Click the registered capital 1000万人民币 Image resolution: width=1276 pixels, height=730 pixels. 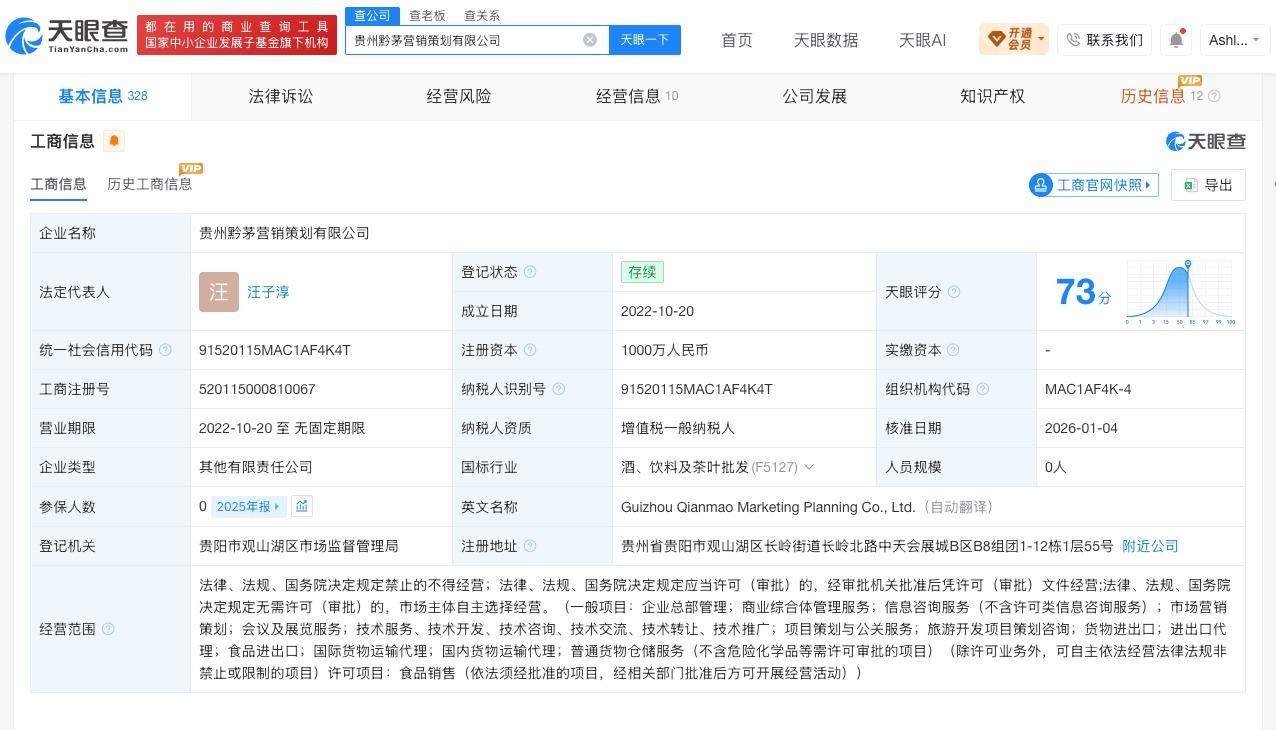(665, 350)
